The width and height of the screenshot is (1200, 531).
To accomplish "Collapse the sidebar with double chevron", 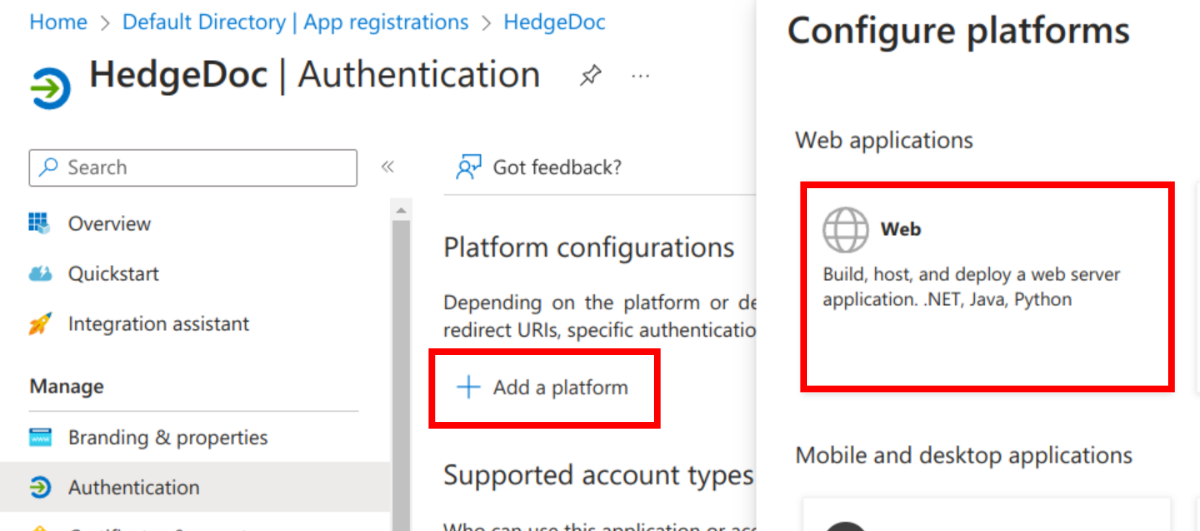I will click(388, 167).
